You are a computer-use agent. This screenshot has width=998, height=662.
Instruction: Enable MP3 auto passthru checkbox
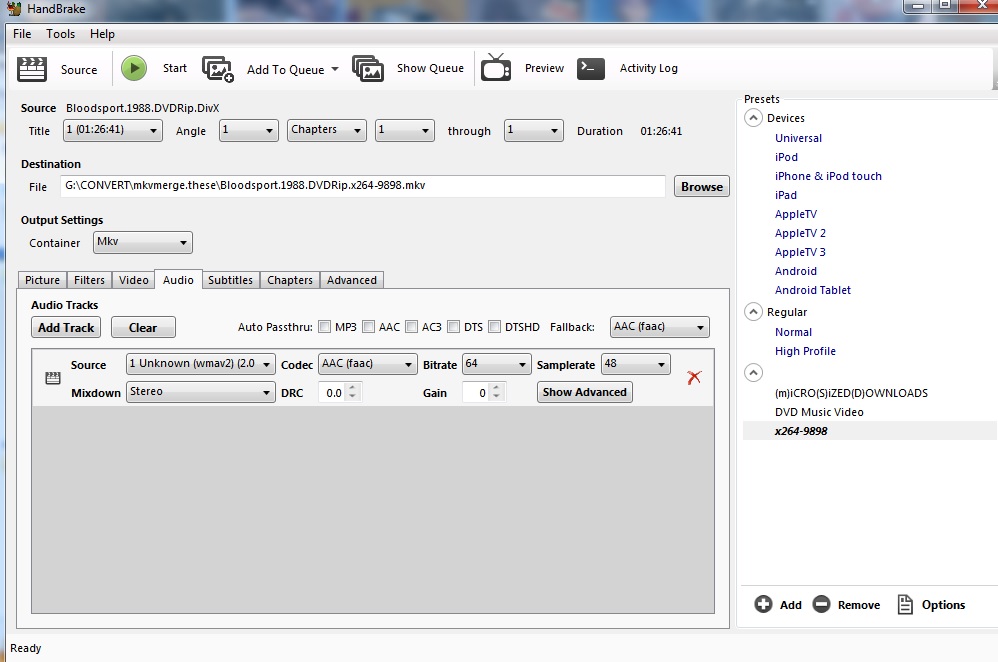point(325,327)
